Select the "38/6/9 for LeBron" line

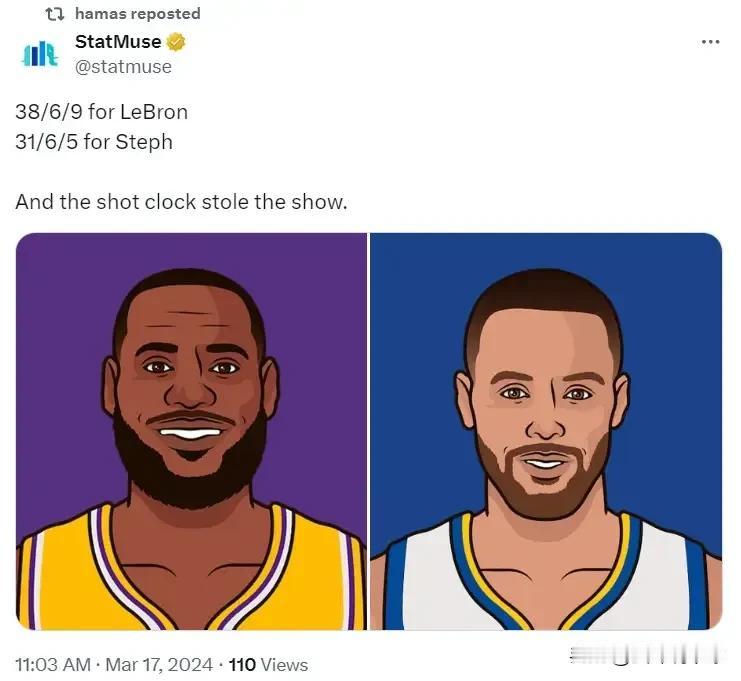click(102, 112)
